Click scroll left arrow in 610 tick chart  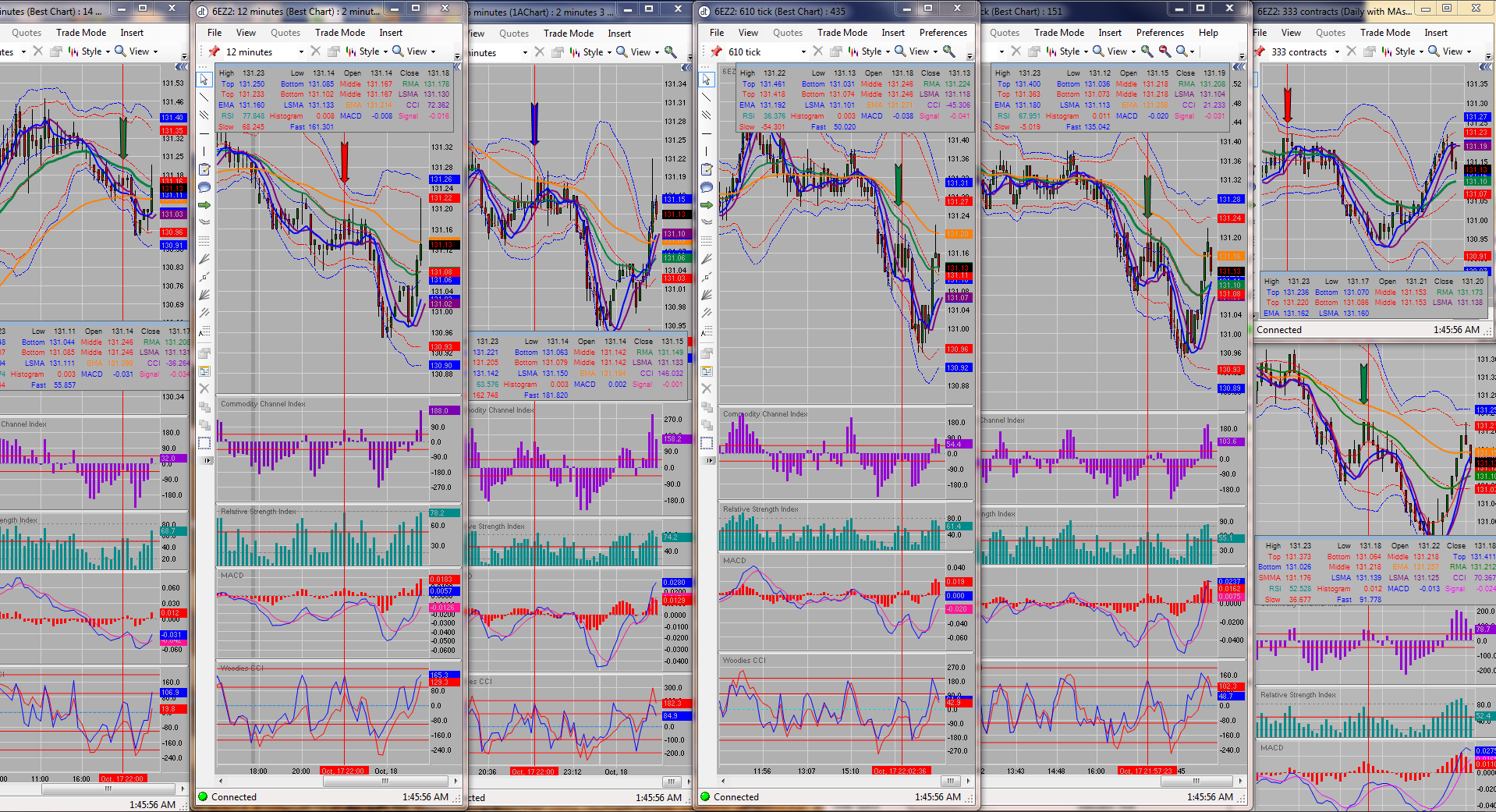pos(723,781)
